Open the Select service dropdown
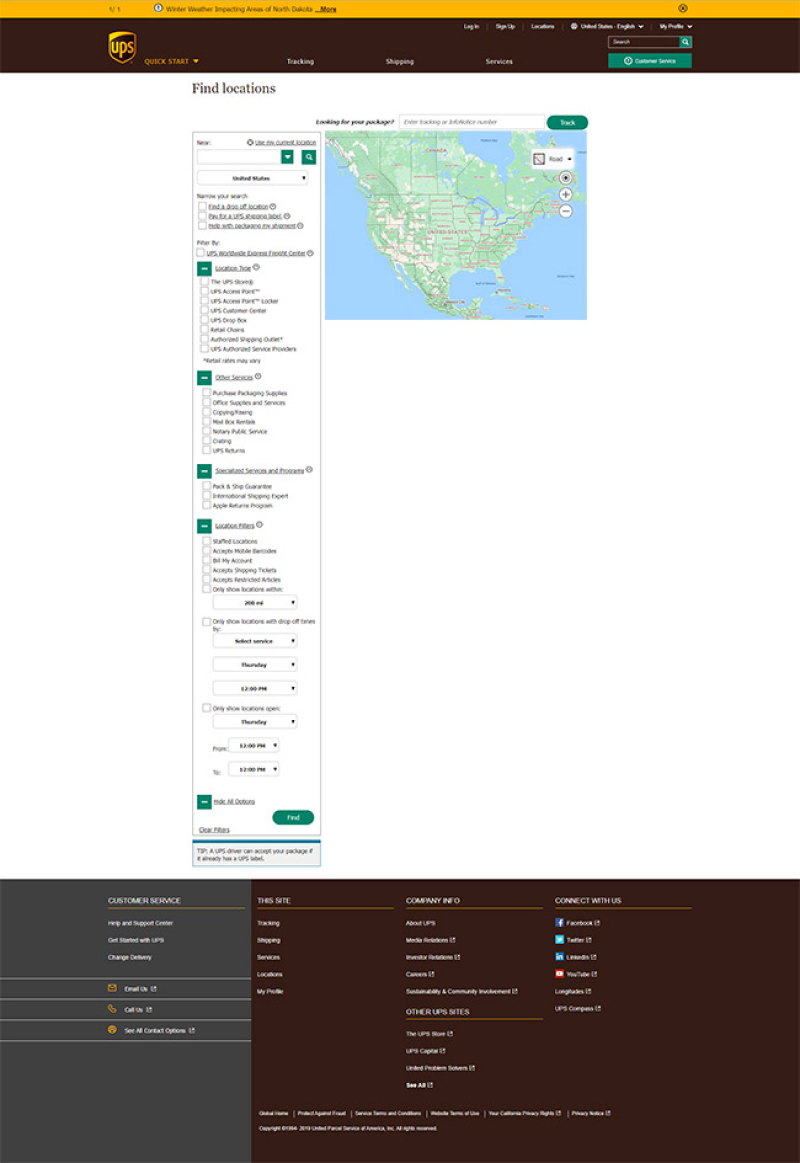The width and height of the screenshot is (800, 1163). 255,641
